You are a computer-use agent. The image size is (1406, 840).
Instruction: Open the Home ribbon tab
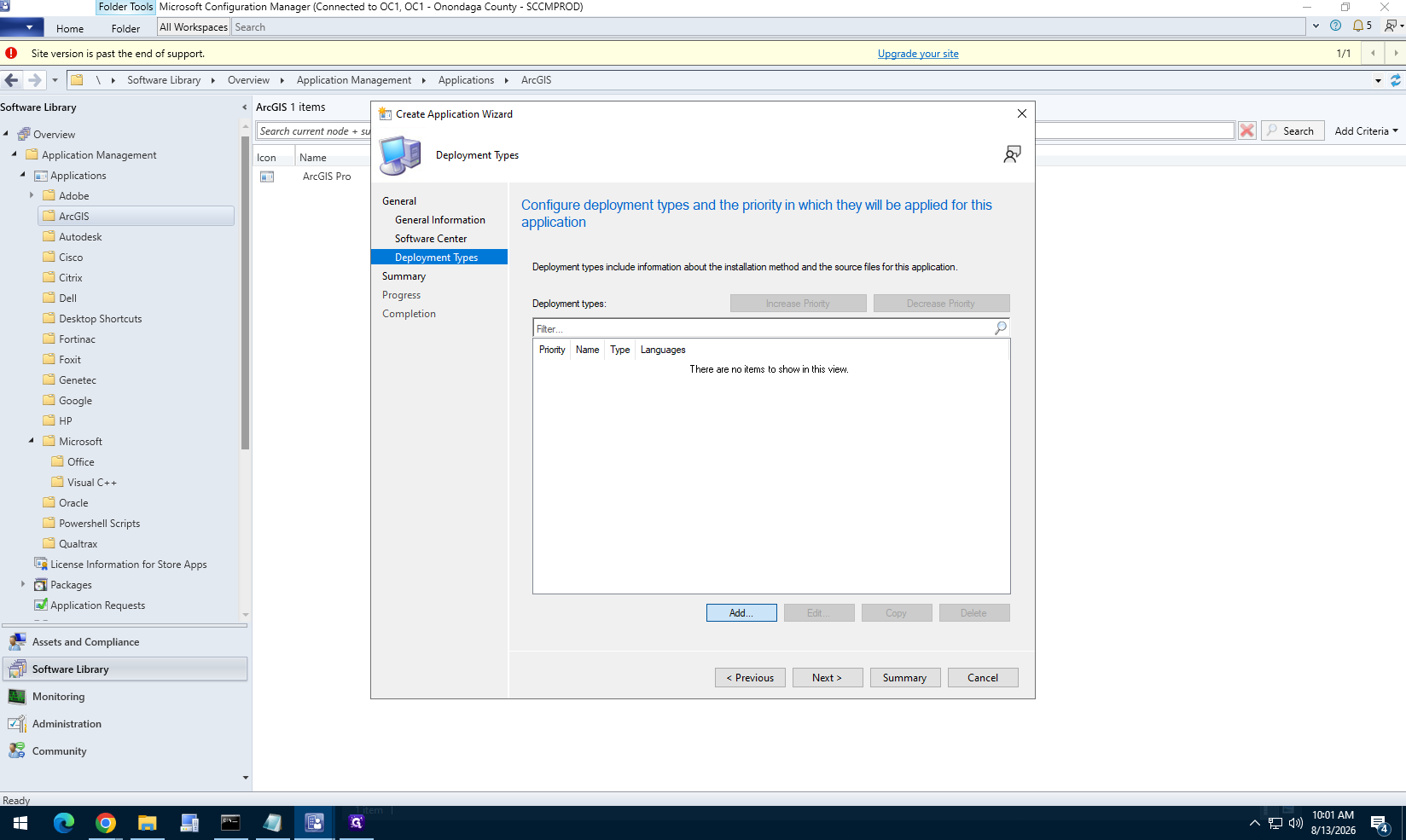point(70,28)
